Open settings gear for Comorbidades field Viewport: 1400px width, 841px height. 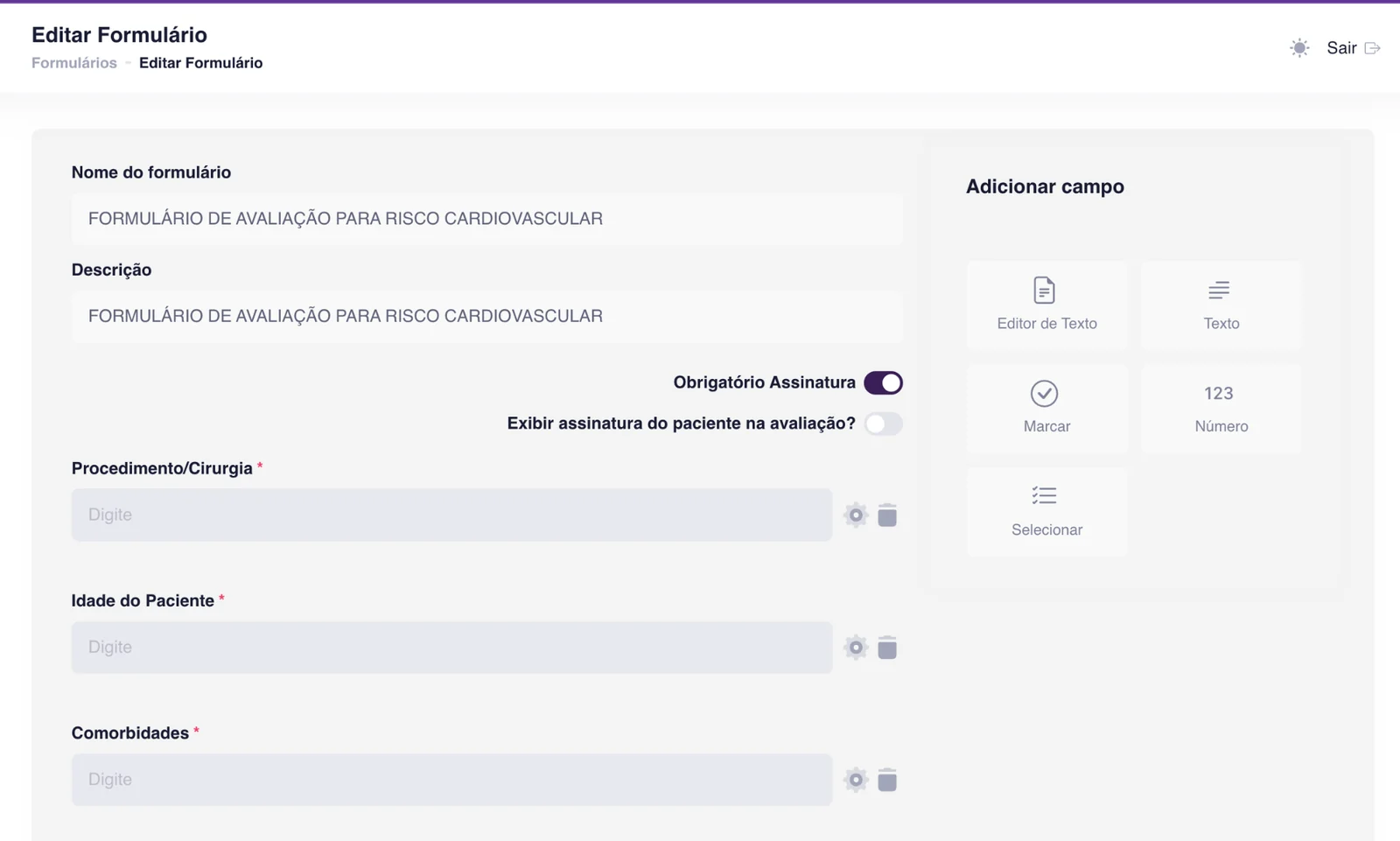click(x=856, y=780)
